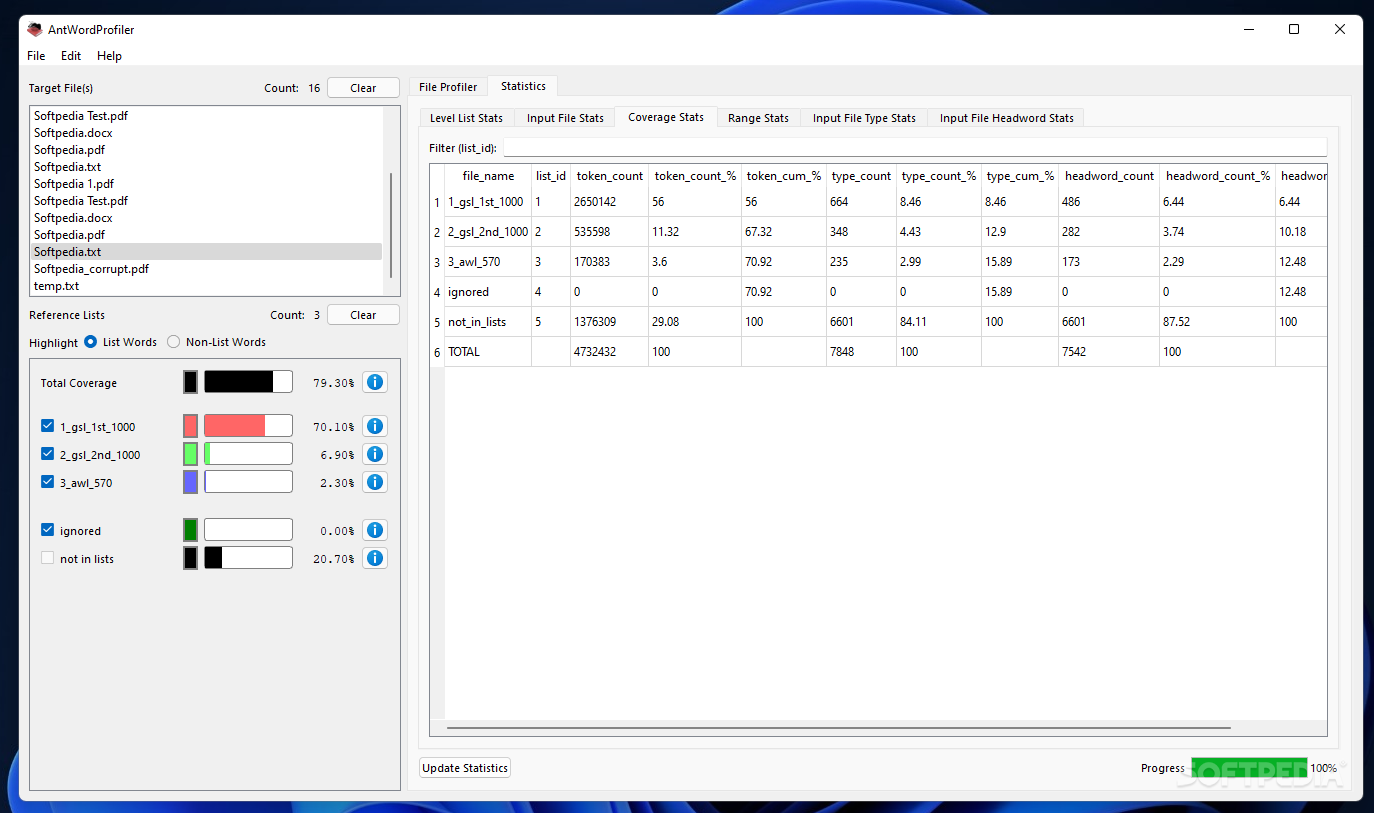Click the target files list vertical scrollbar
This screenshot has width=1374, height=813.
pyautogui.click(x=391, y=225)
